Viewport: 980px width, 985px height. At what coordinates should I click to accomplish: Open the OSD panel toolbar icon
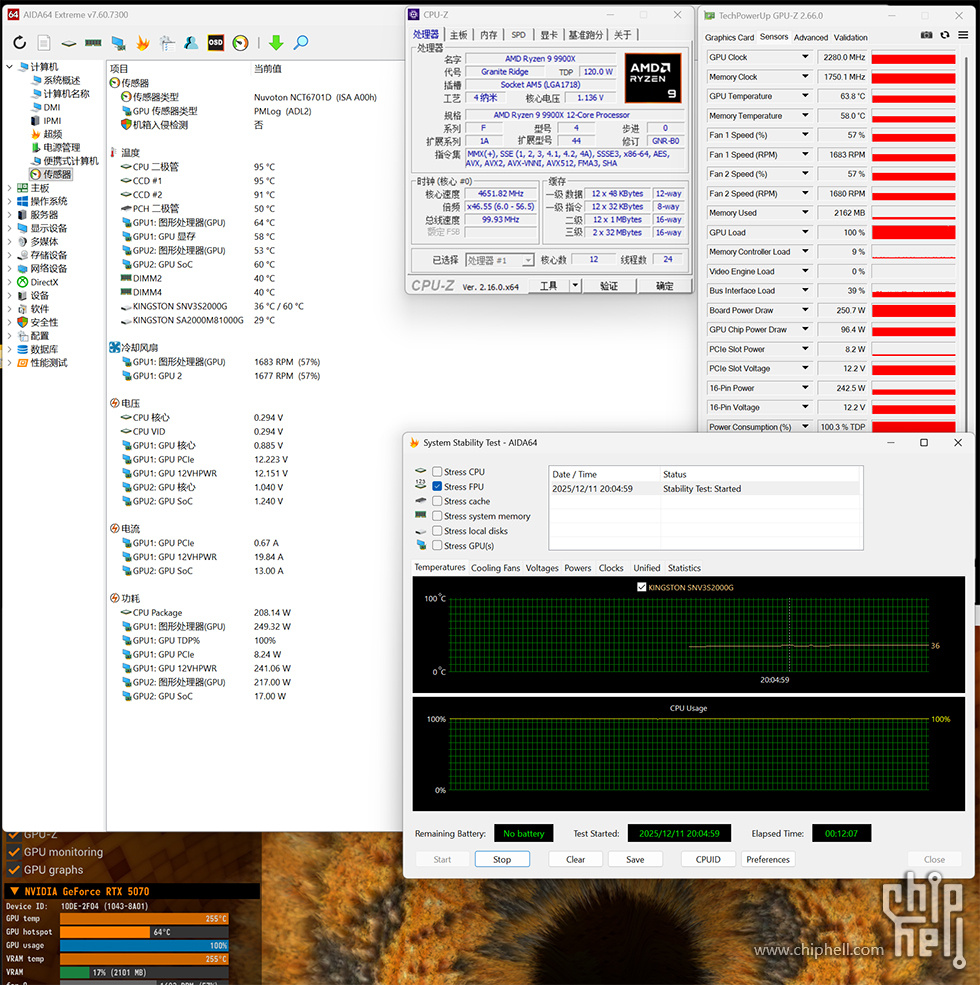pos(215,43)
